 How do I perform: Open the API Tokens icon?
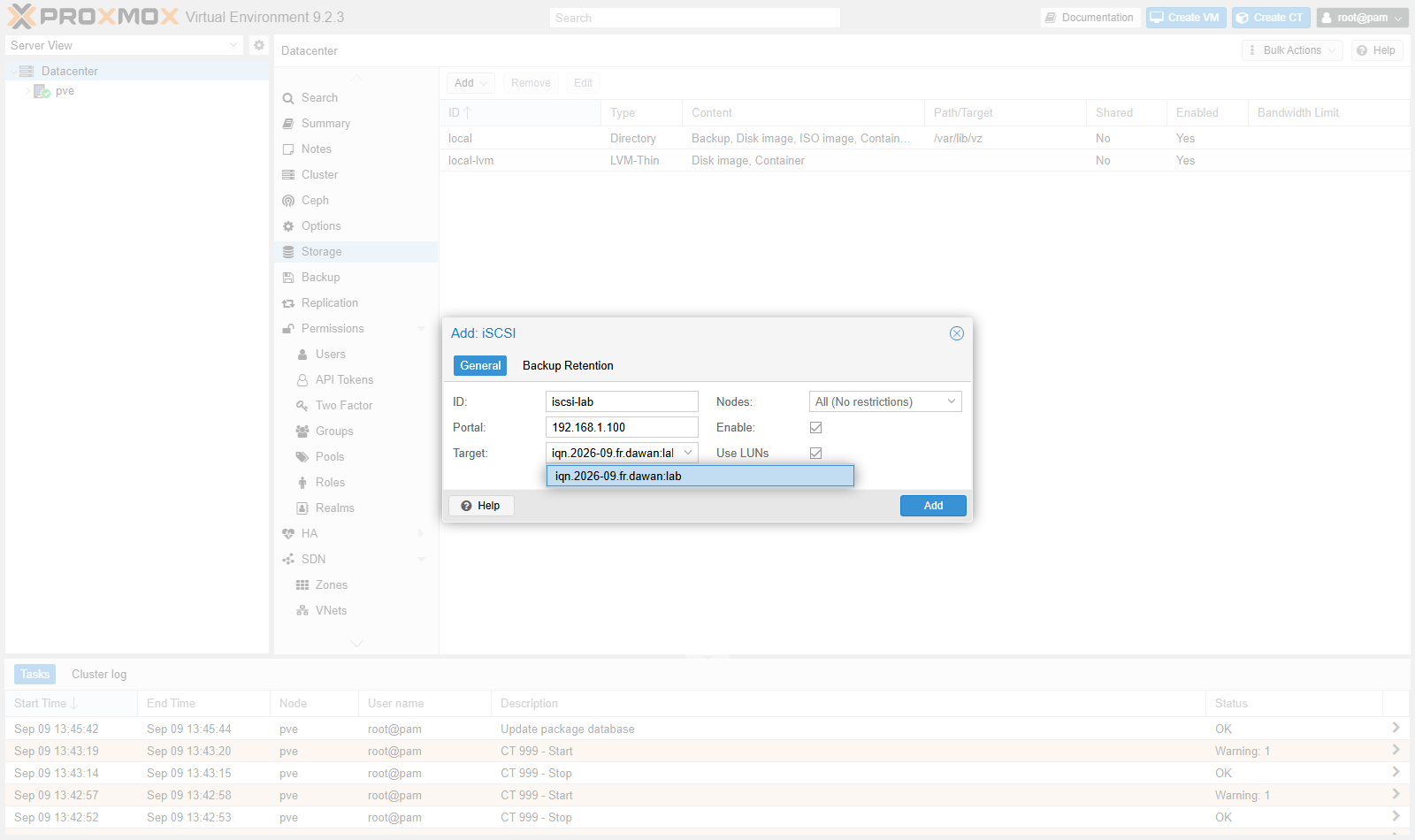click(x=302, y=380)
